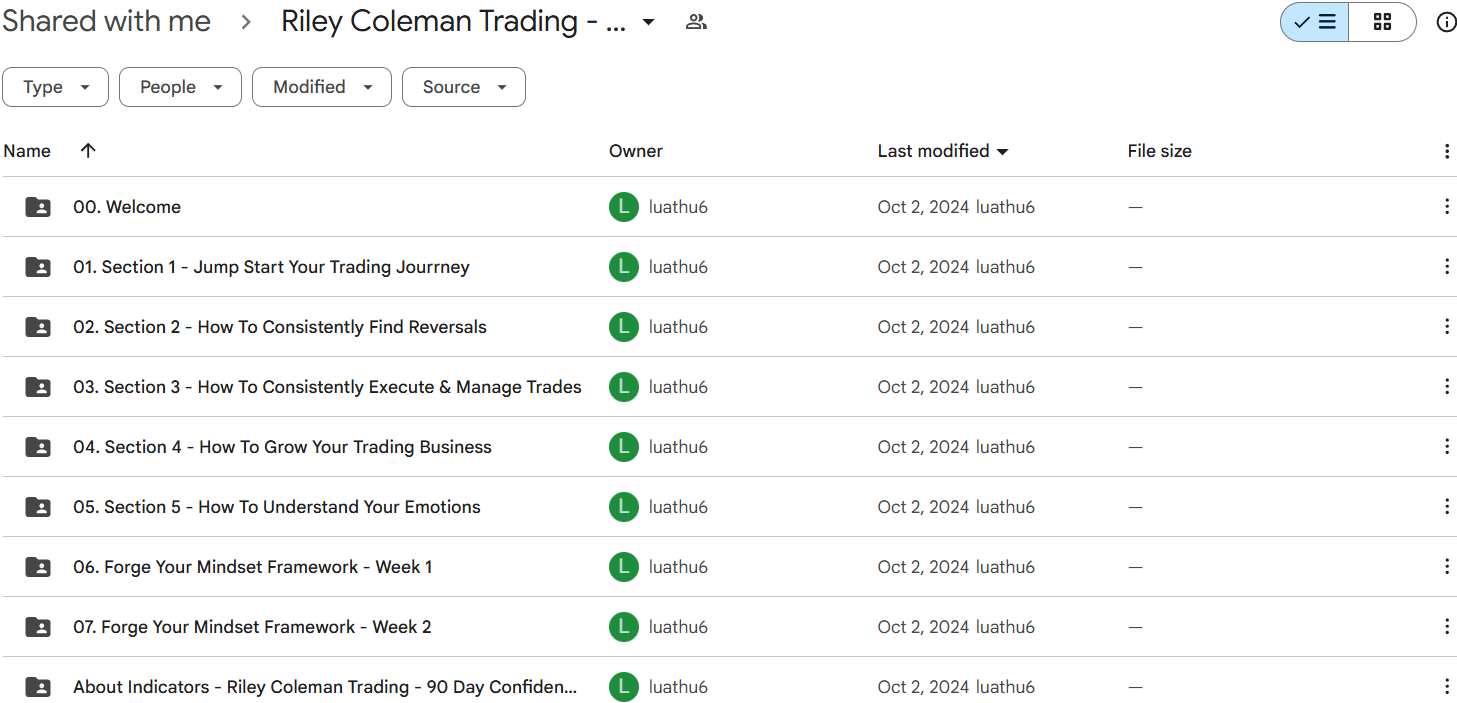The height and width of the screenshot is (703, 1457).
Task: Click folder icon of 02. Section 2 row
Action: (x=38, y=327)
